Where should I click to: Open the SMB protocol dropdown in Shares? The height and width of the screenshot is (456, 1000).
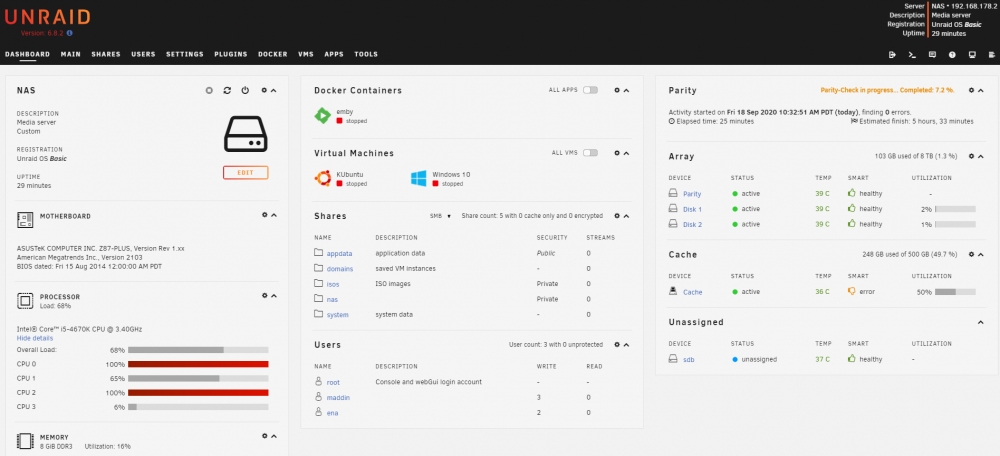pos(440,216)
